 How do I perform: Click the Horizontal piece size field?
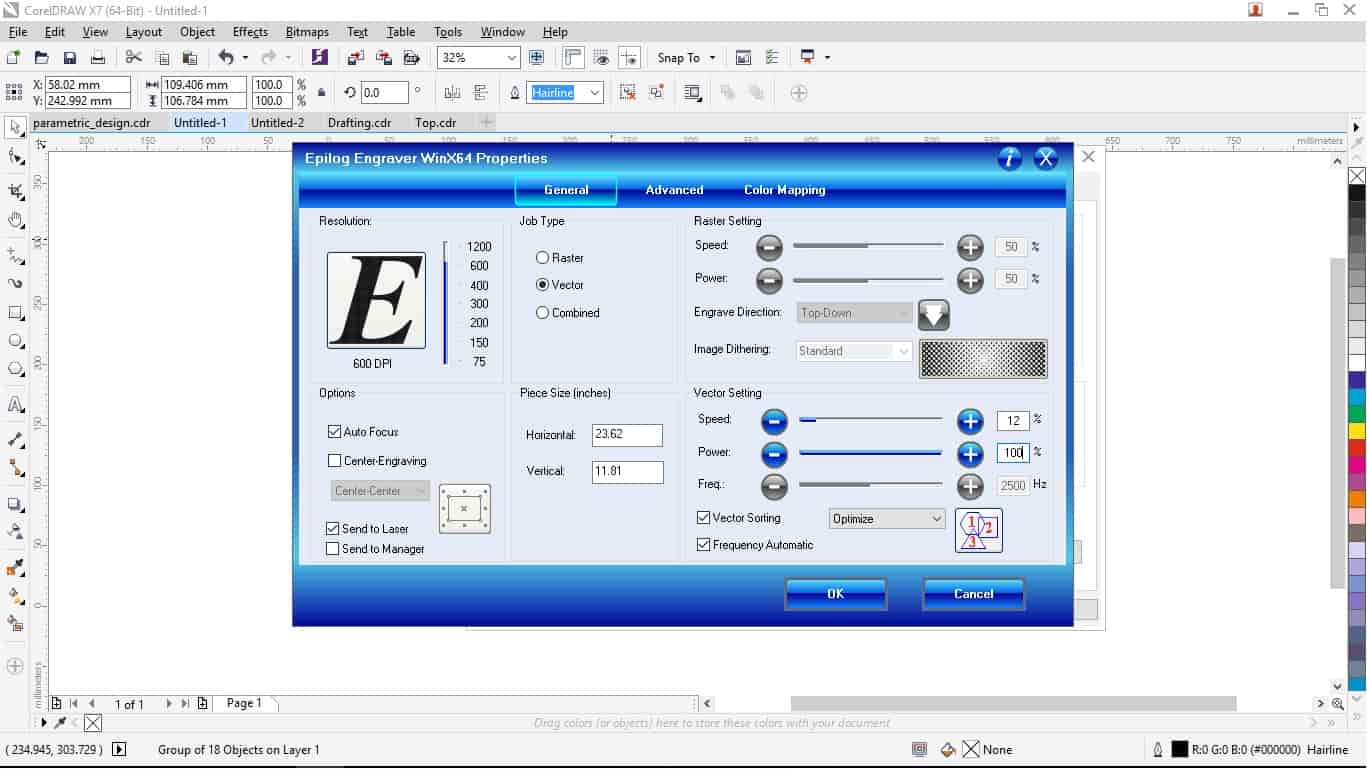click(627, 435)
